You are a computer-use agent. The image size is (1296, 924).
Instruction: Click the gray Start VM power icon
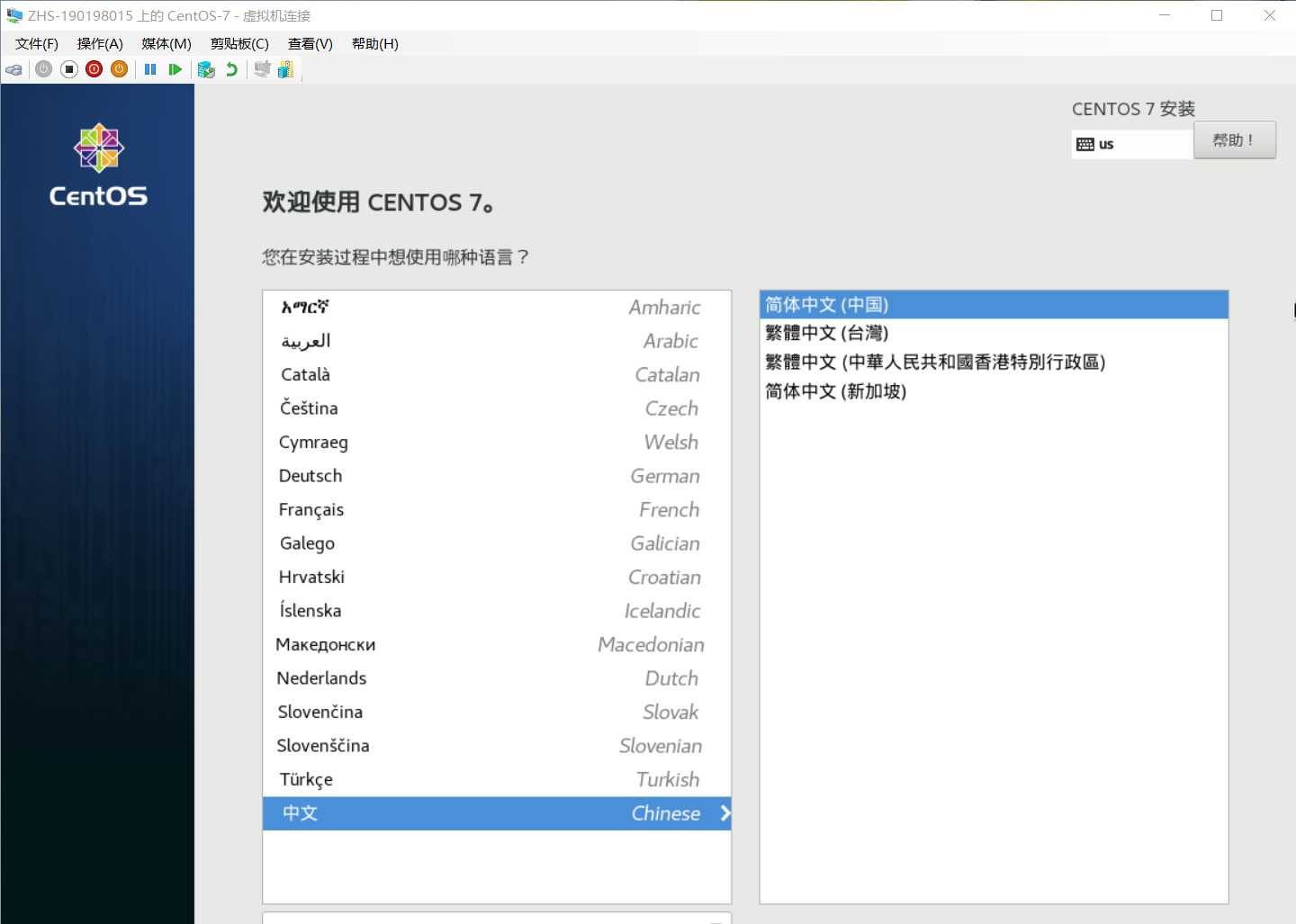pos(43,69)
